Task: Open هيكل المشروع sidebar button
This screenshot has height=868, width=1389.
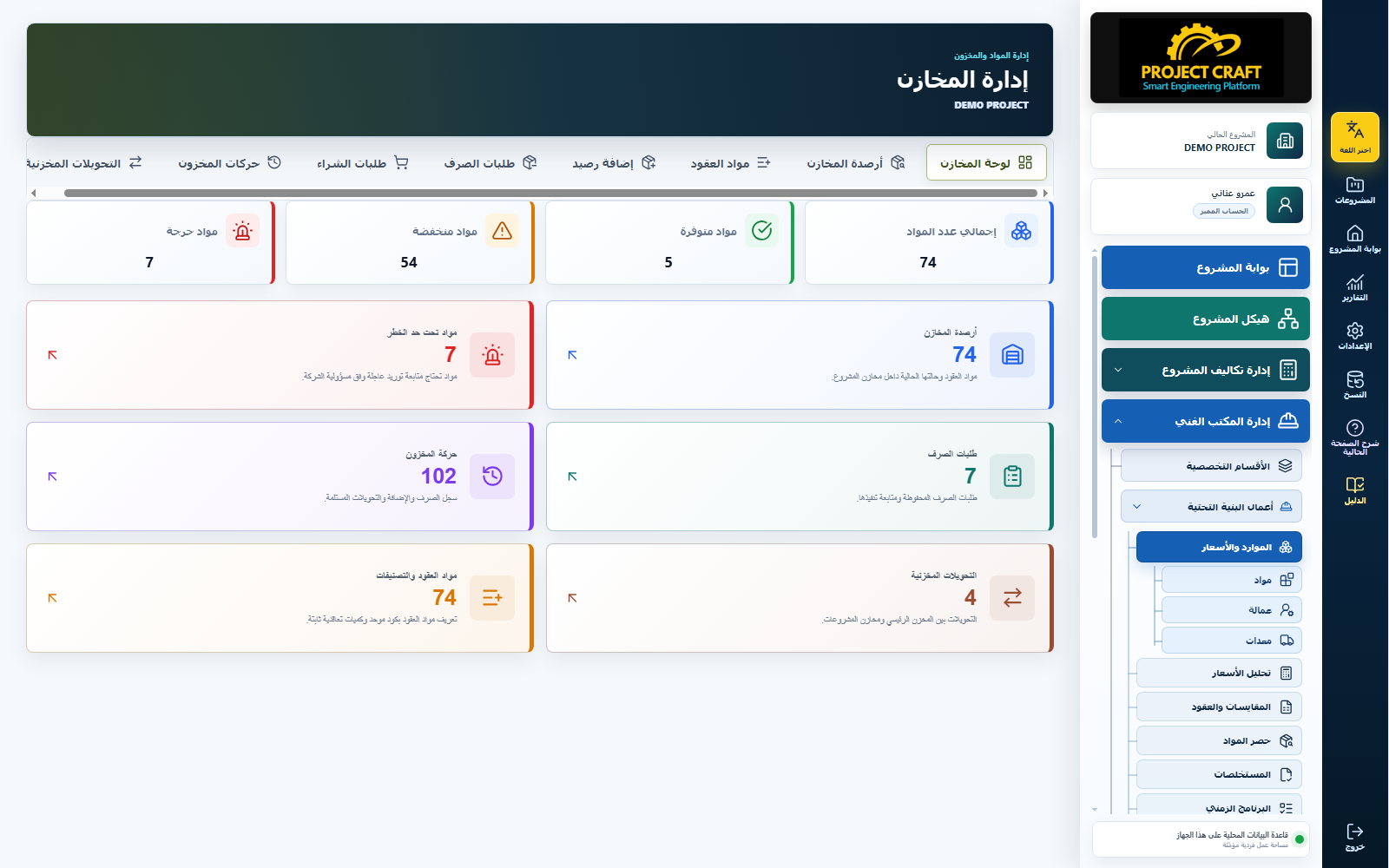Action: [x=1206, y=319]
